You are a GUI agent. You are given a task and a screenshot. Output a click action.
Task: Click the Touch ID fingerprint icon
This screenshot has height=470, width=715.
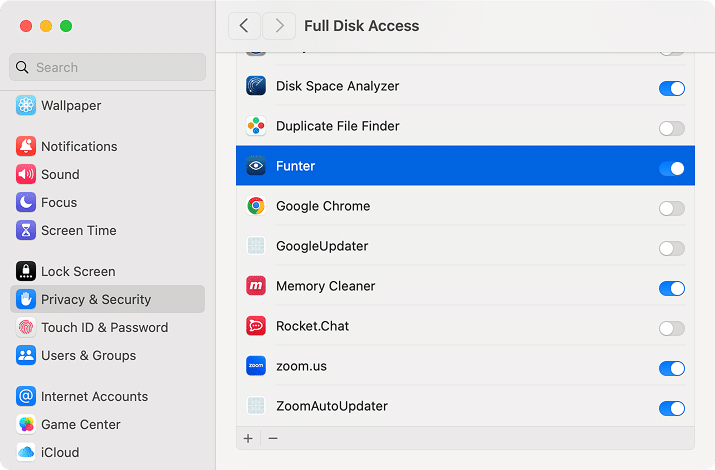click(x=26, y=327)
